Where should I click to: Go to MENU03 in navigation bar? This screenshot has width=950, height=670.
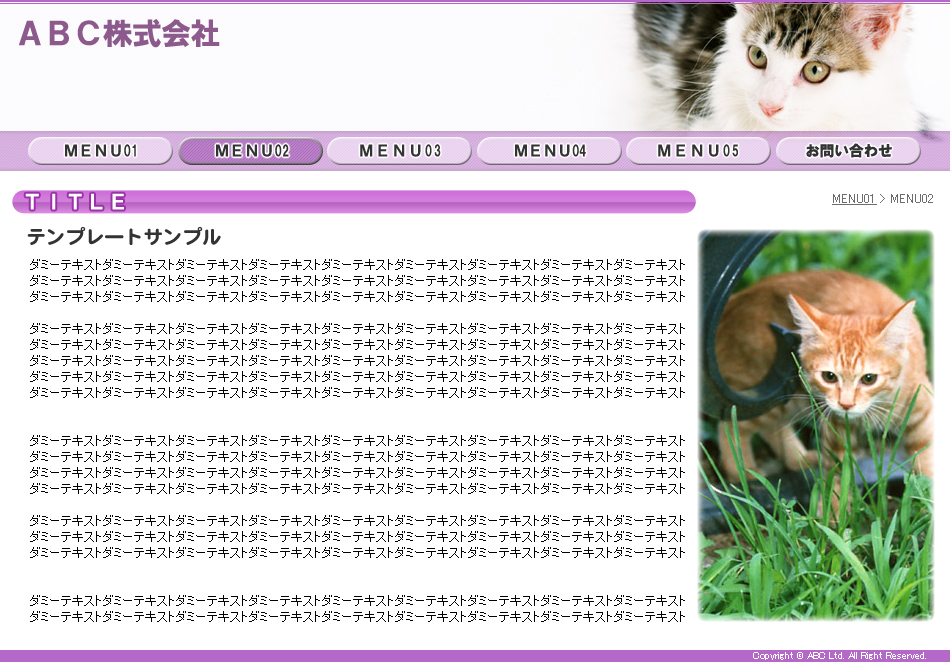(x=400, y=151)
